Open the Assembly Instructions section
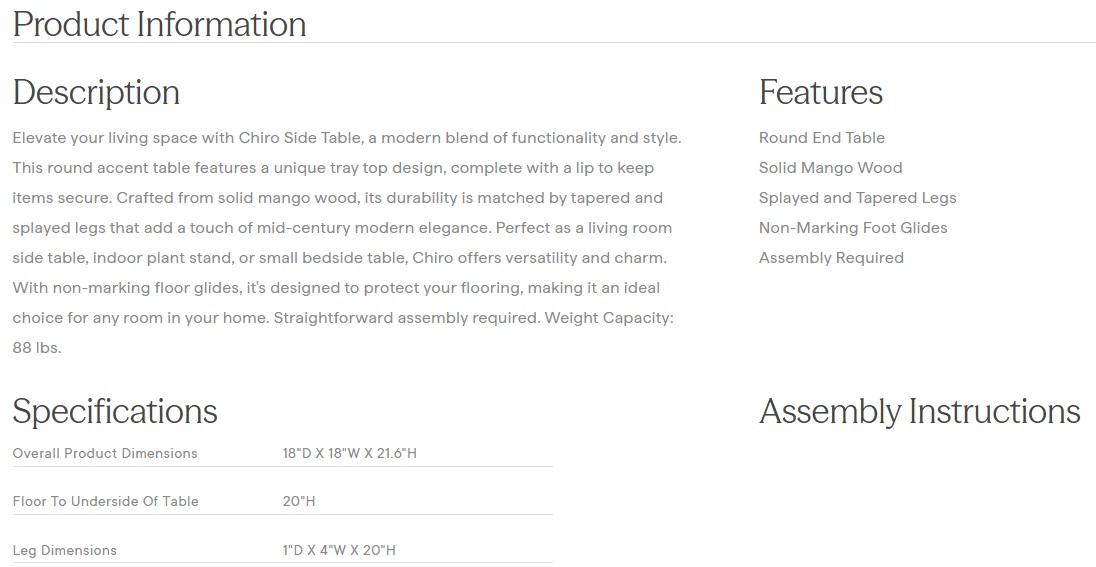Screen dimensions: 1096x567 pos(919,411)
